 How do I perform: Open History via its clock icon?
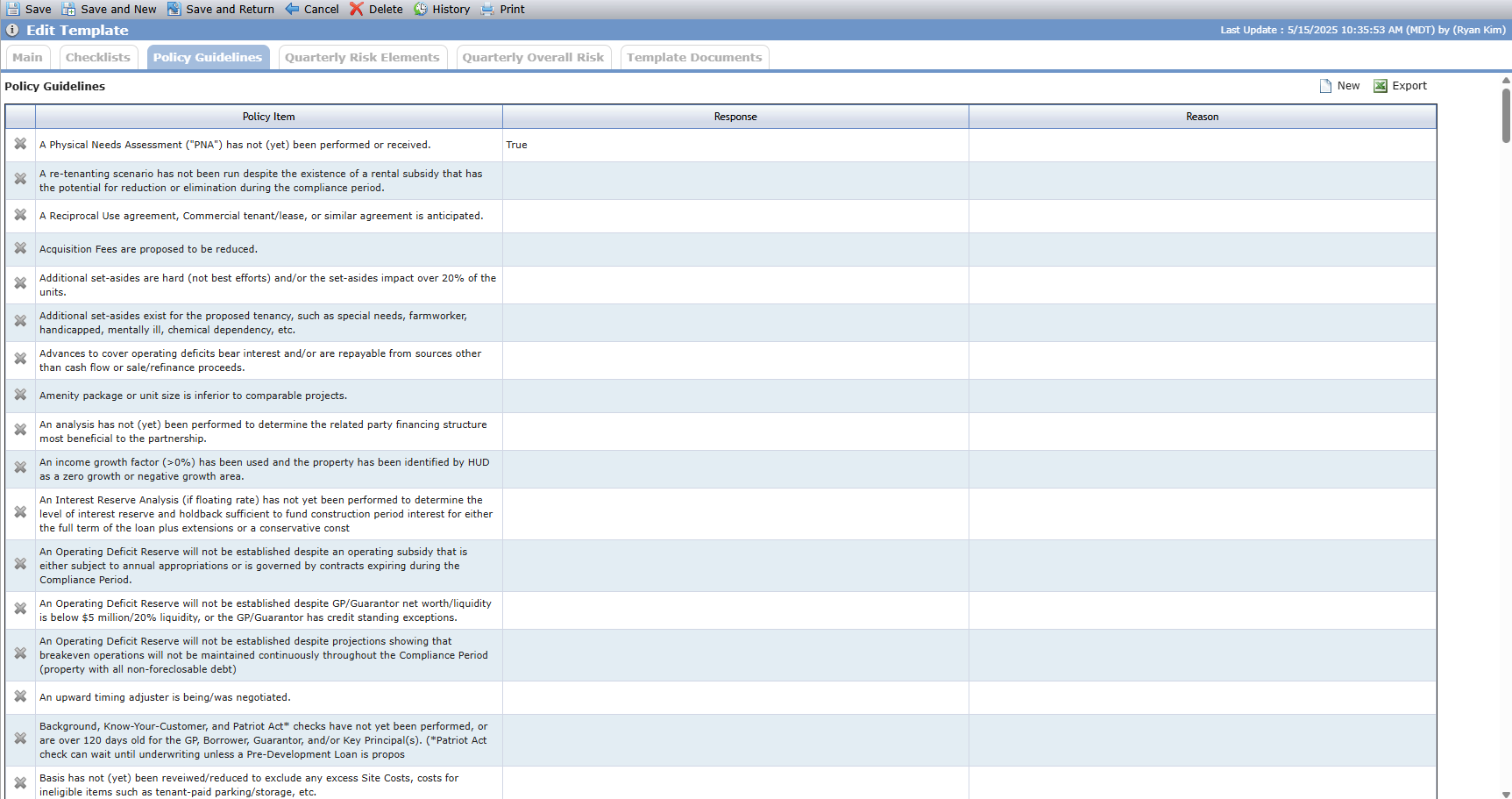point(421,9)
